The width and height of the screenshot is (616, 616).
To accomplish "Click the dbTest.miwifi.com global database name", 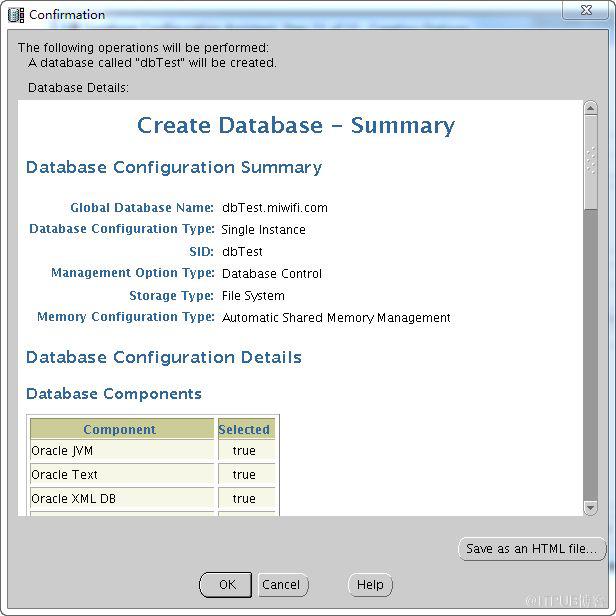I will (x=275, y=208).
